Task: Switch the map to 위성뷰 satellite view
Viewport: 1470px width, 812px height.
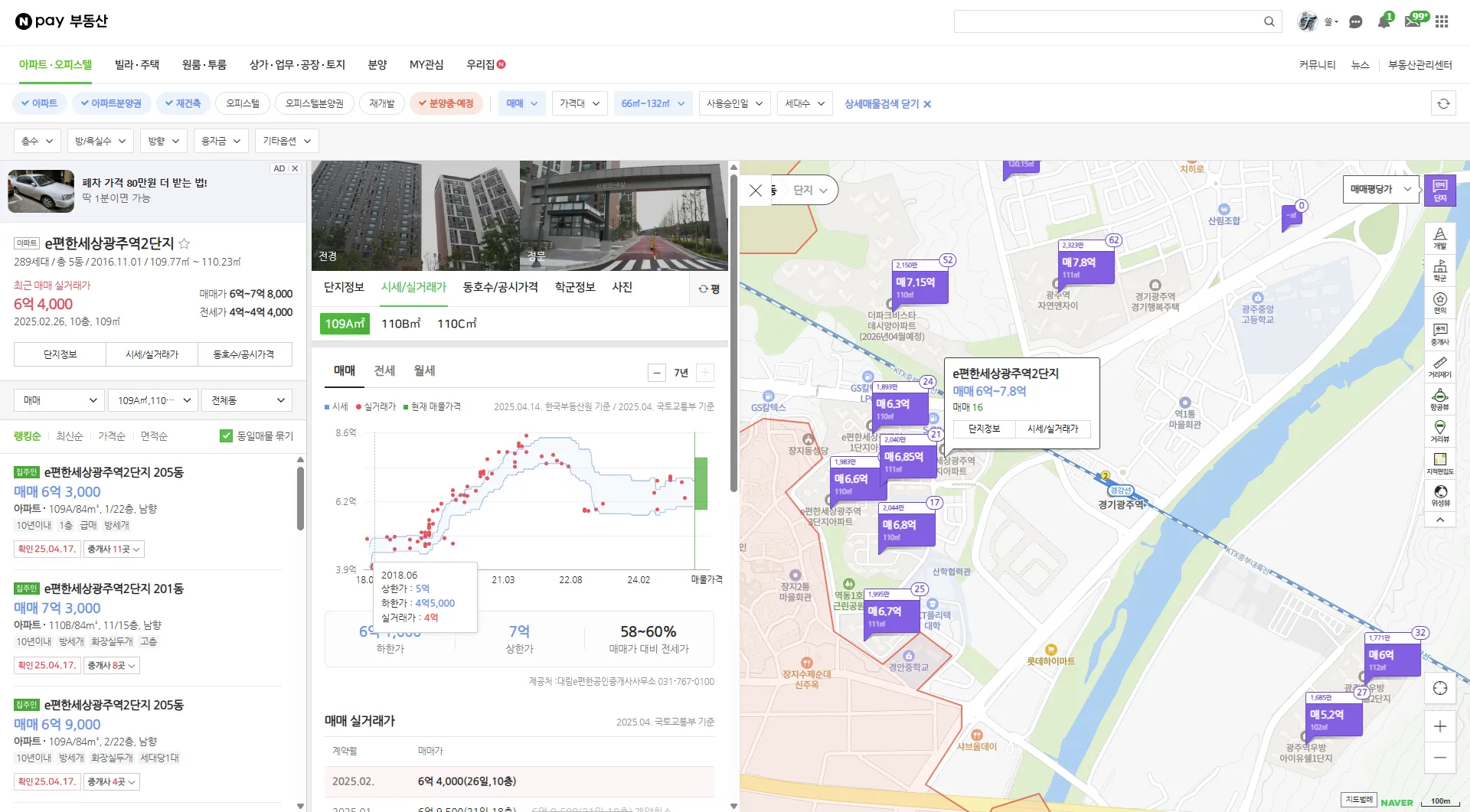Action: (x=1440, y=493)
